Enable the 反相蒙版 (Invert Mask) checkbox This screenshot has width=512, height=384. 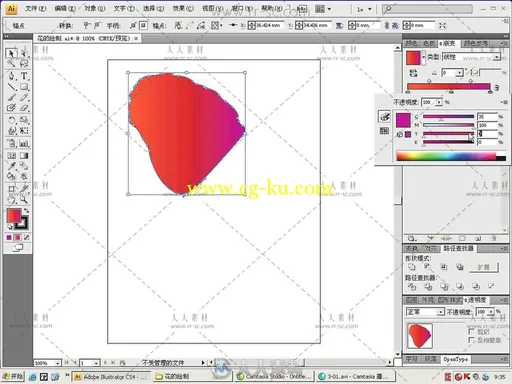point(471,340)
